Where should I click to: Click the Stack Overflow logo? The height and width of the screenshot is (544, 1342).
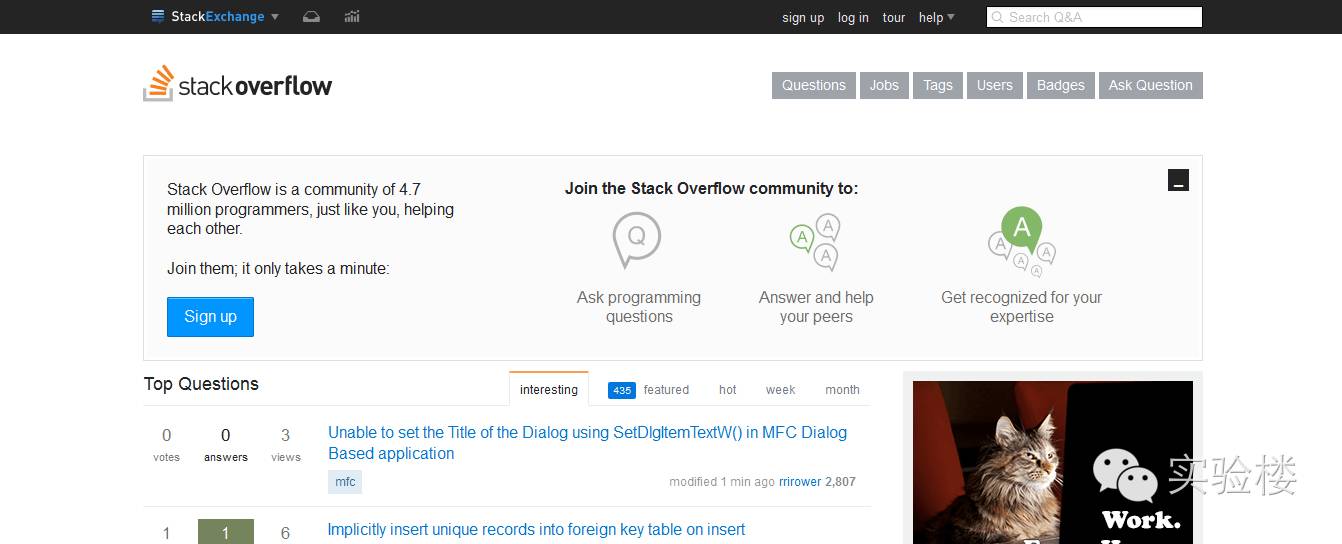coord(238,85)
